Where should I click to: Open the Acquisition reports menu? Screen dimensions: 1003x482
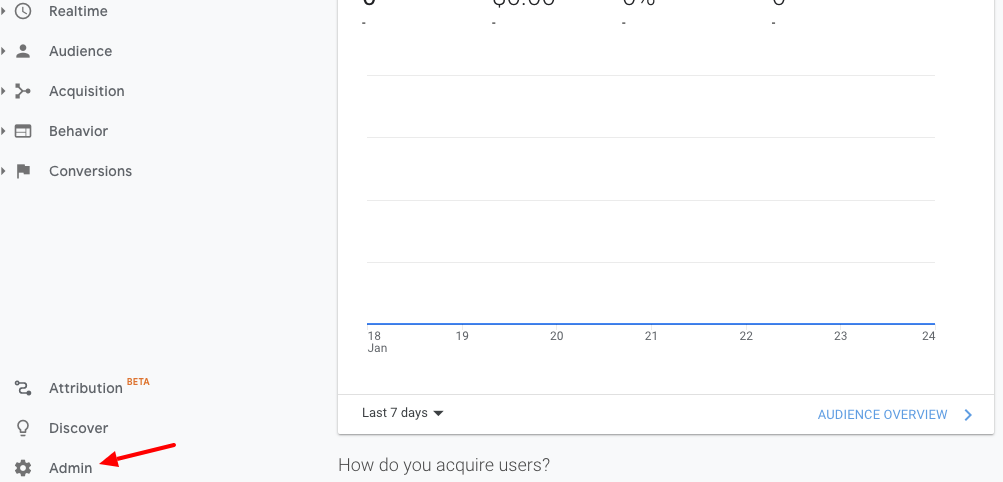(86, 91)
